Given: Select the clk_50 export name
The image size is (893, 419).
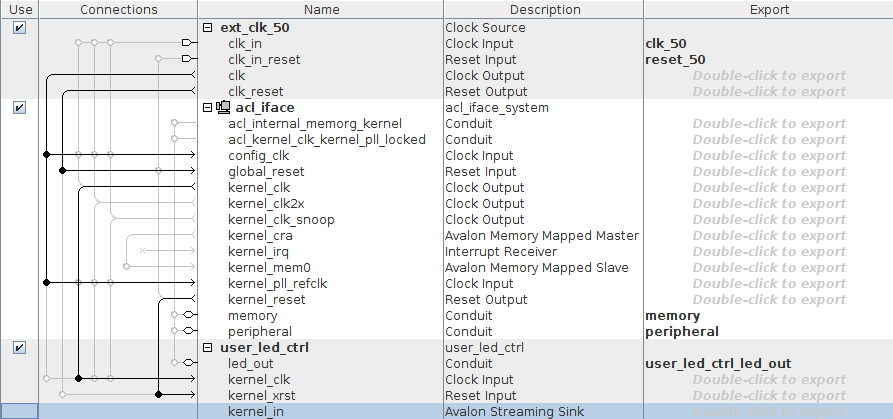Looking at the screenshot, I should tap(666, 44).
